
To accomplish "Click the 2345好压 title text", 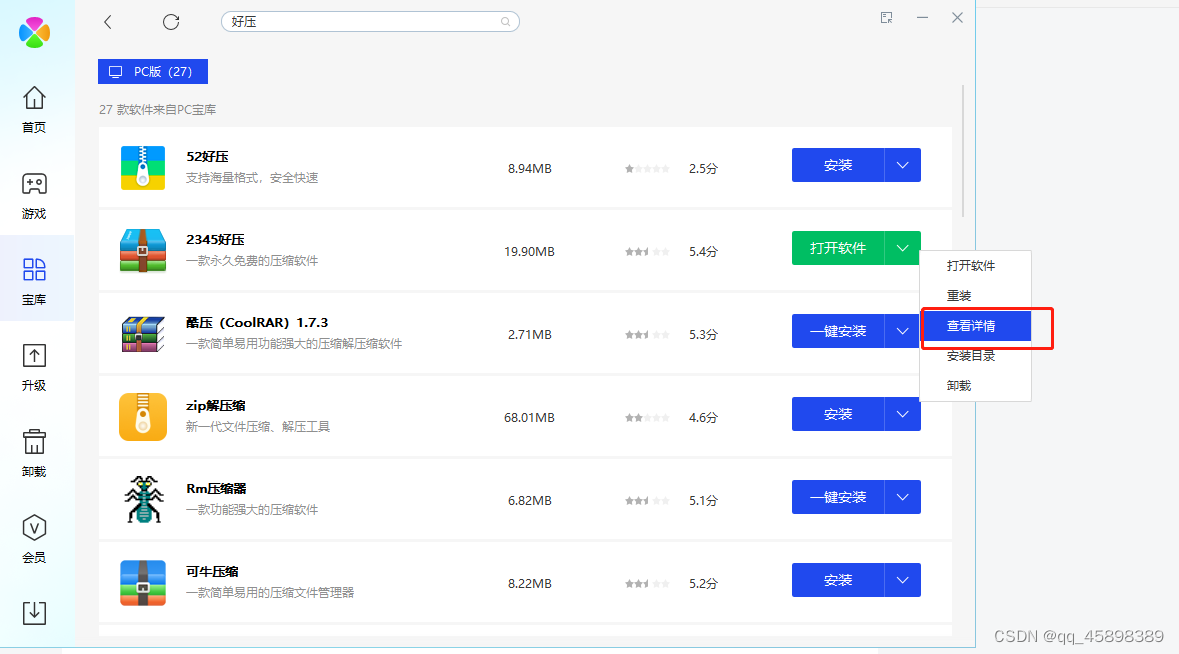I will pos(216,239).
